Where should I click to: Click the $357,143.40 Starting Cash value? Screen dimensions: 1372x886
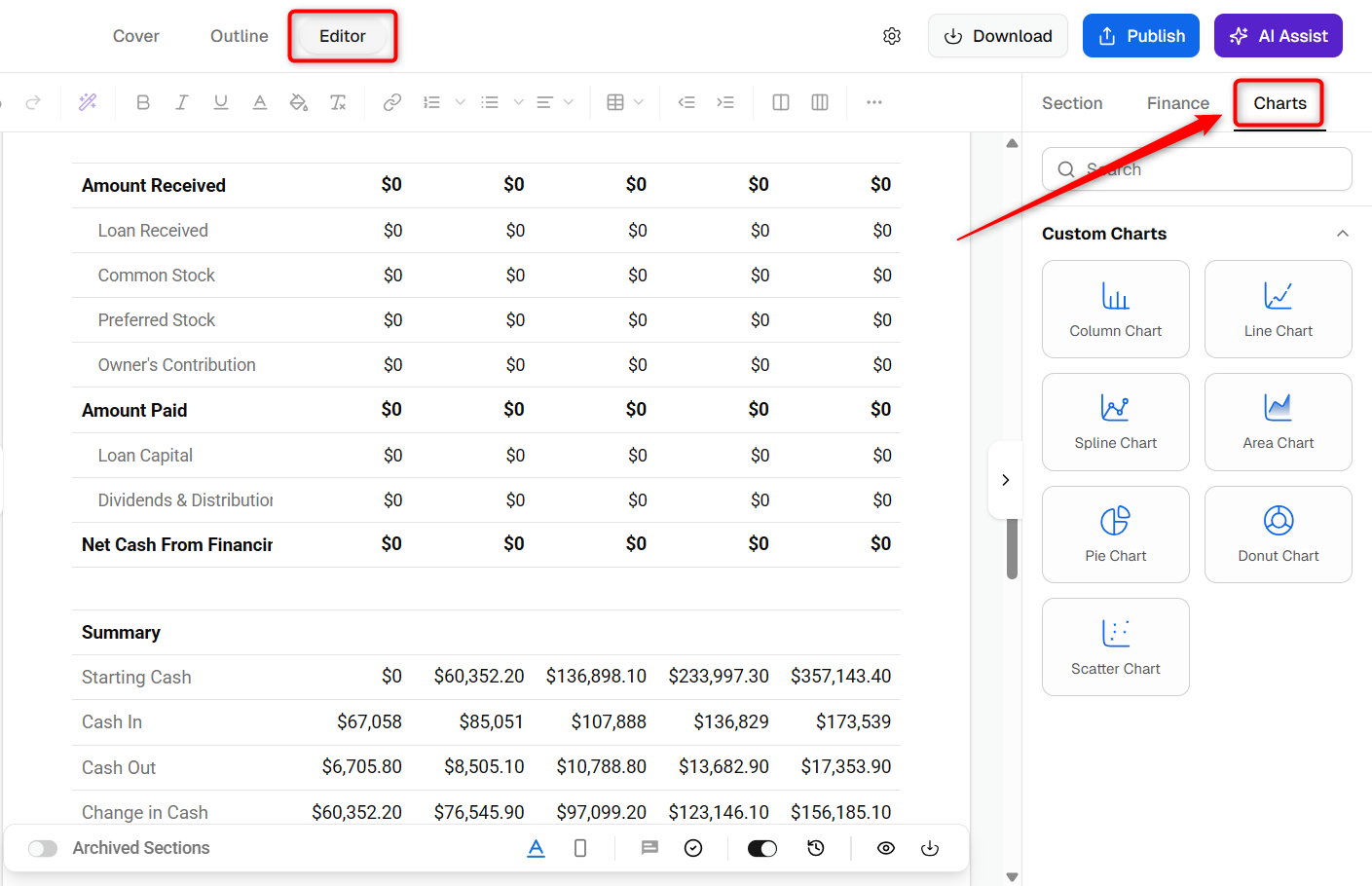click(841, 677)
